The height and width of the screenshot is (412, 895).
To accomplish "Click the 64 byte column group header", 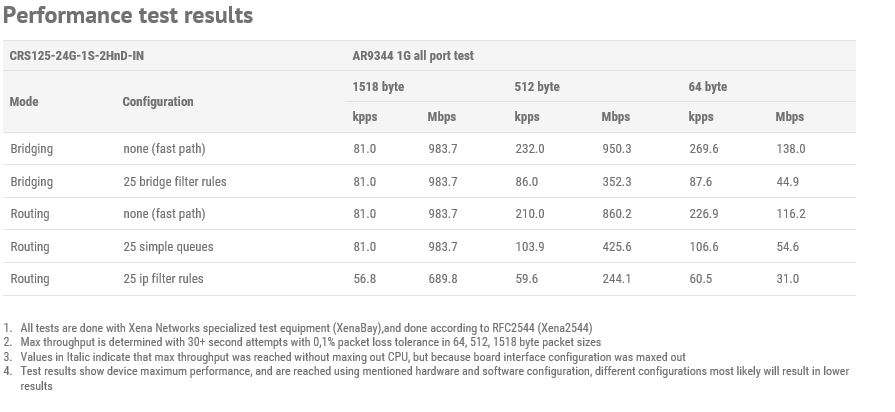I will click(x=707, y=87).
